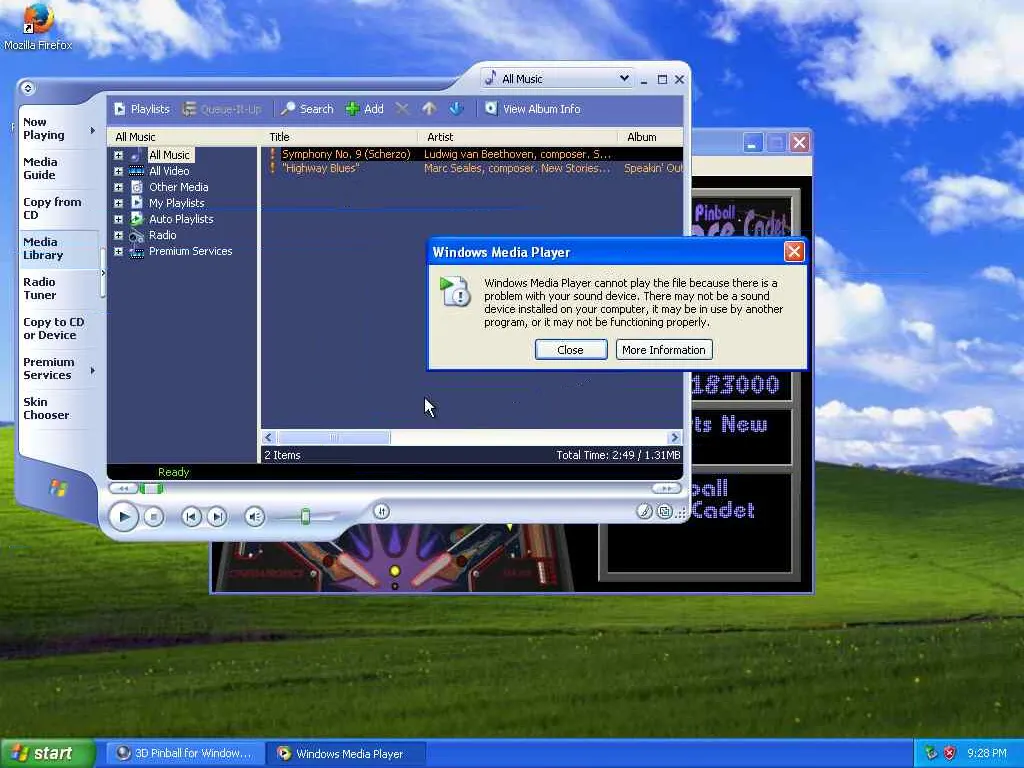The width and height of the screenshot is (1024, 768).
Task: Select Symphony No. 9 (Scherzo) track
Action: tap(346, 154)
